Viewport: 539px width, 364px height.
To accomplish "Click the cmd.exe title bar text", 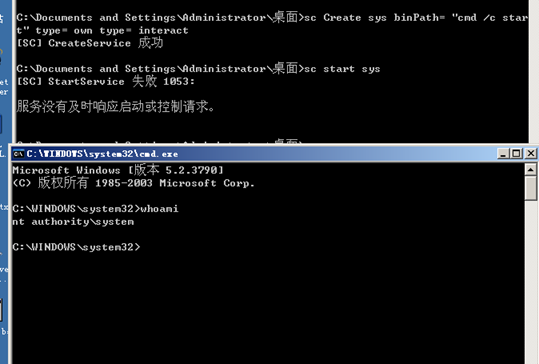I will [102, 154].
